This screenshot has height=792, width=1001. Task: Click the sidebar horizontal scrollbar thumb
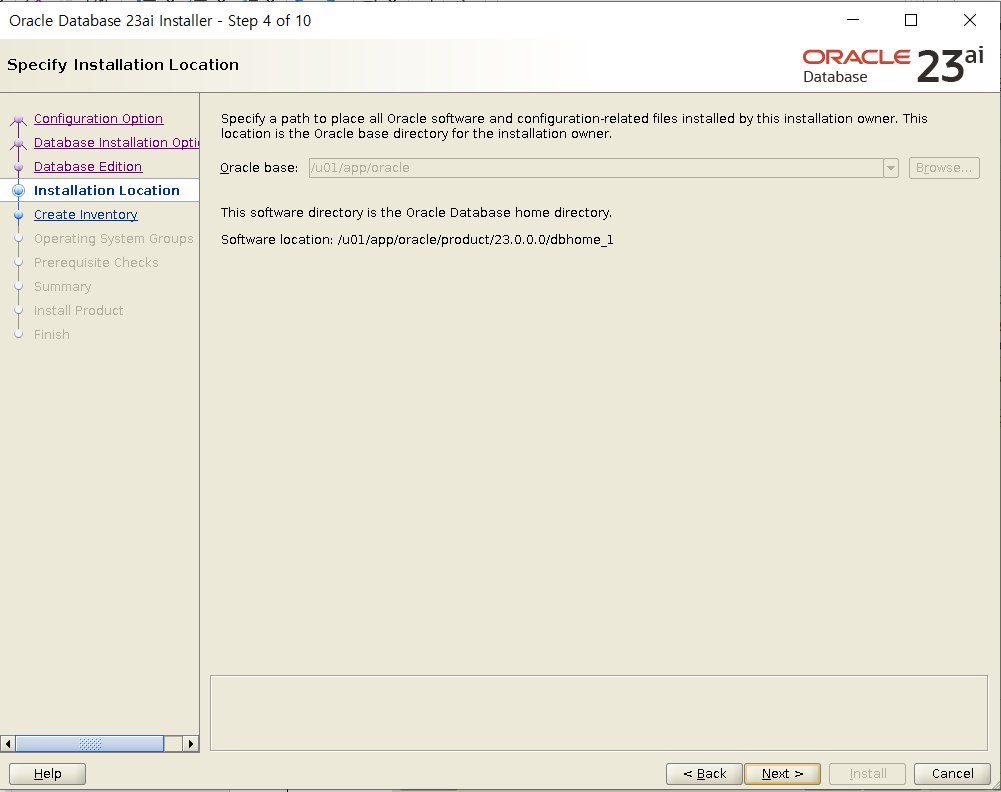89,743
